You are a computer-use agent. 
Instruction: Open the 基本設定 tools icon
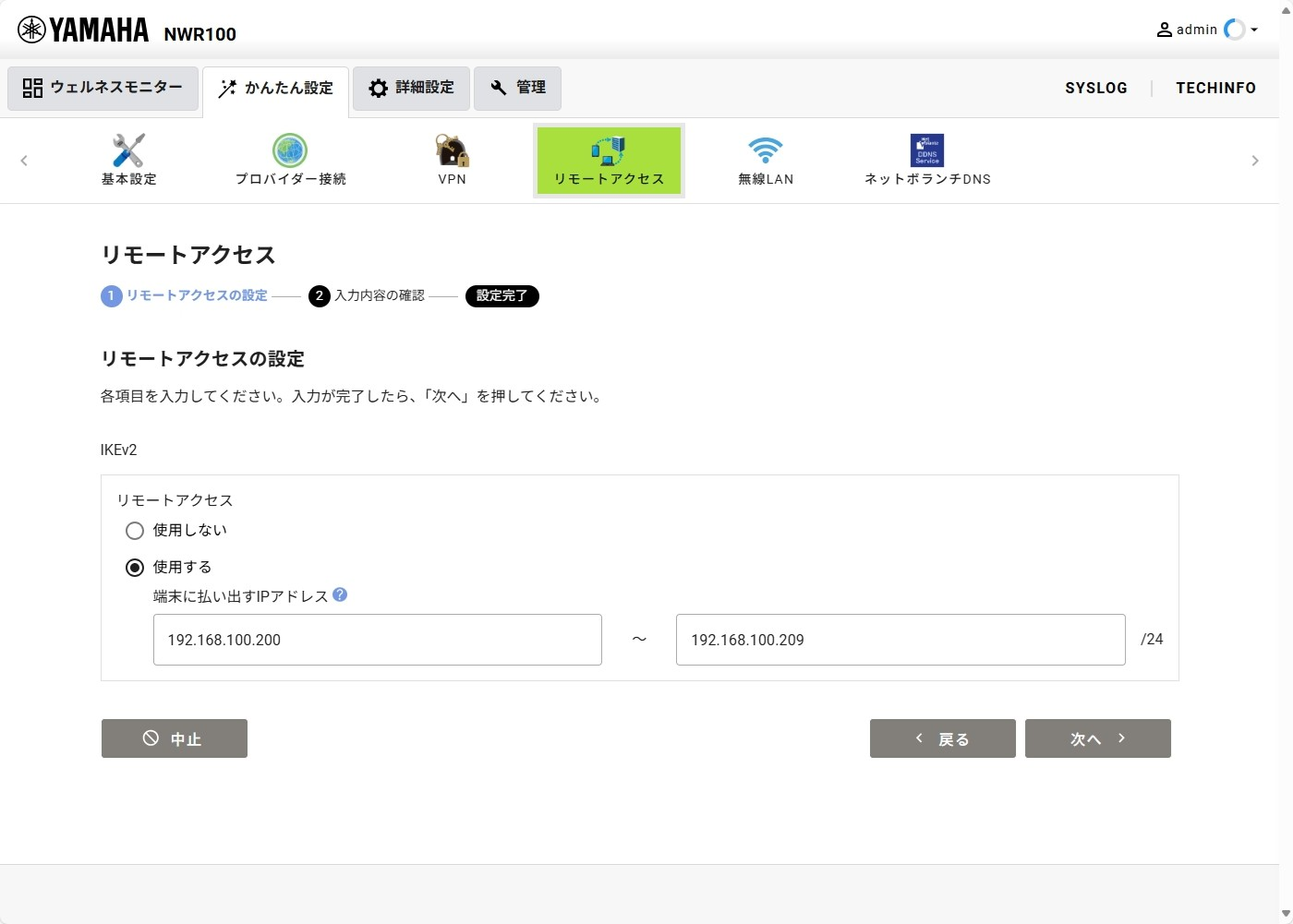coord(128,150)
